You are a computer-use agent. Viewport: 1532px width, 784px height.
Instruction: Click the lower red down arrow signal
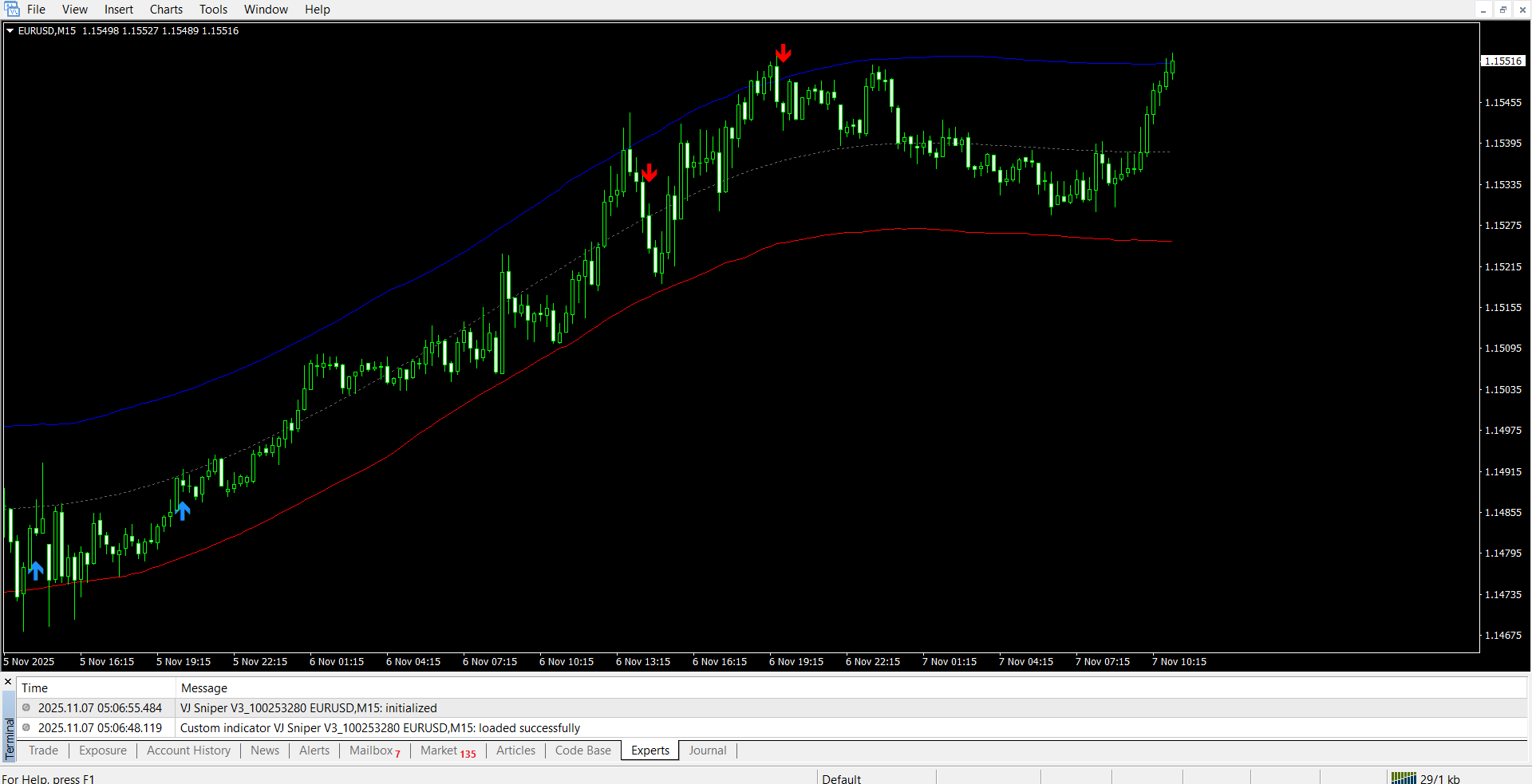tap(650, 173)
